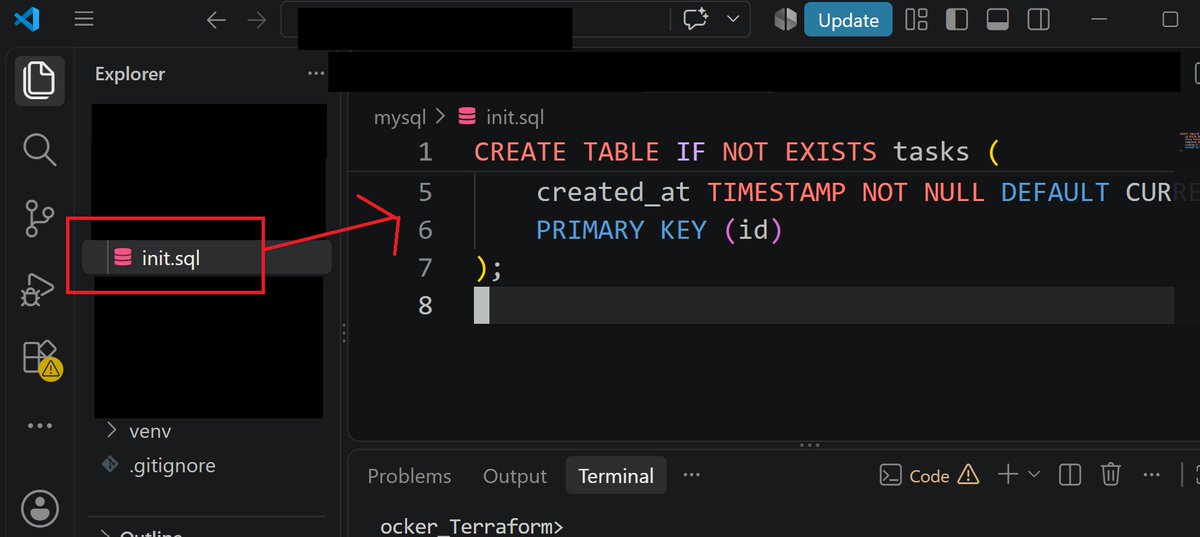The height and width of the screenshot is (537, 1200).
Task: Maximize the VS Code window
Action: pos(1170,19)
